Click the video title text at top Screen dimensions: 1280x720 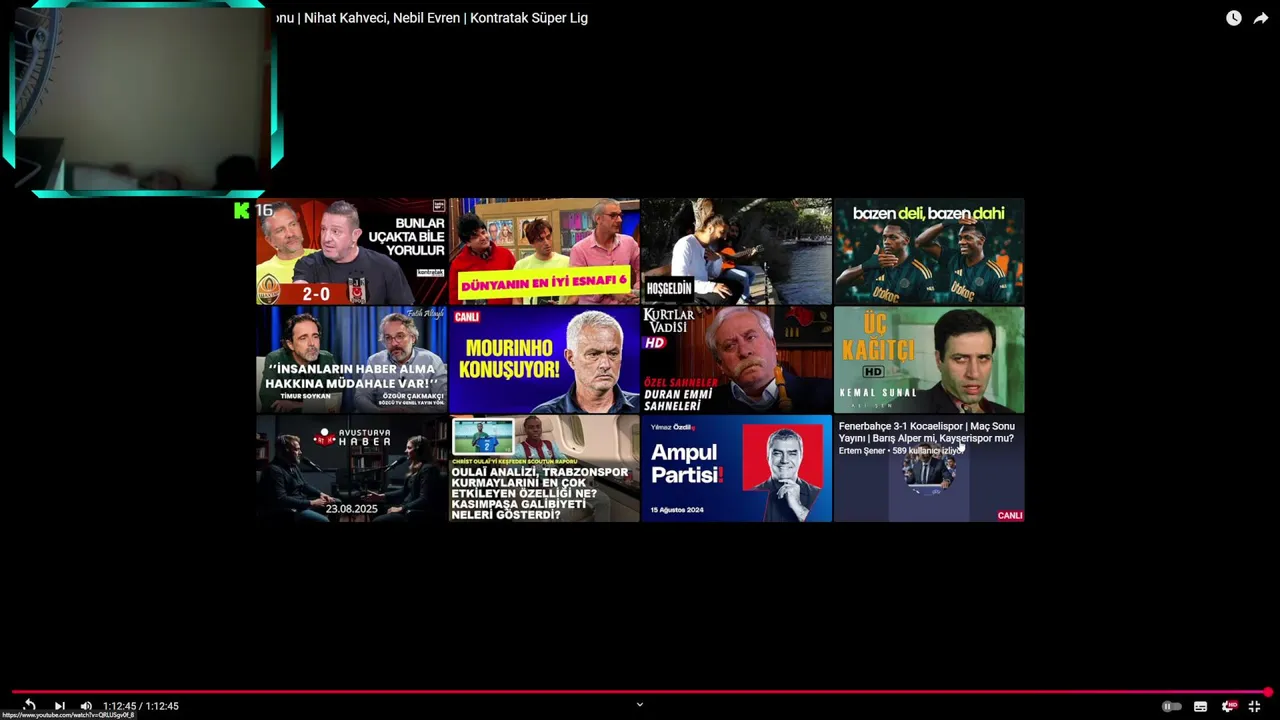[x=431, y=18]
